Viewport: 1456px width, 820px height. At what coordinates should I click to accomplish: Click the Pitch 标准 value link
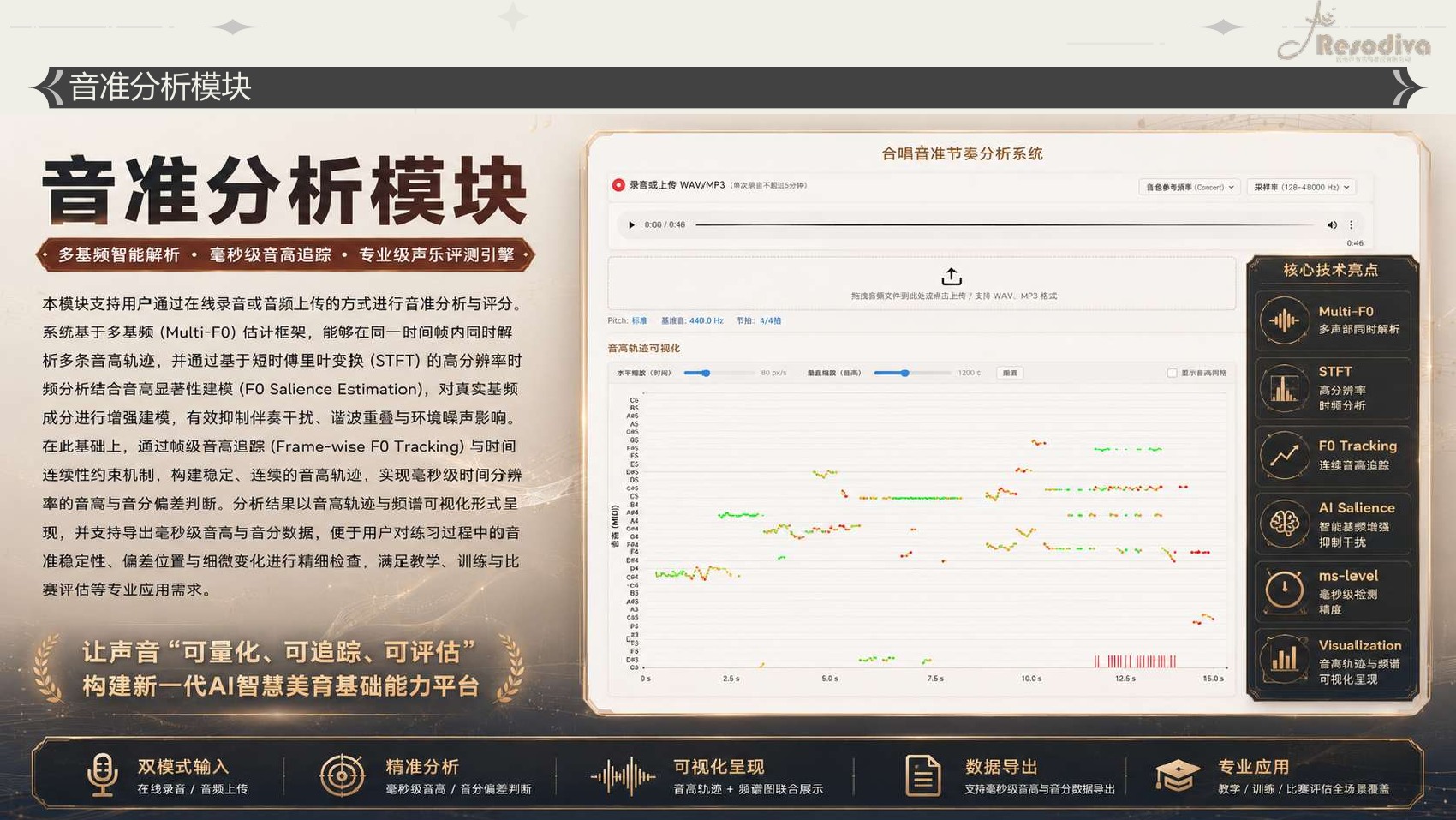[640, 320]
